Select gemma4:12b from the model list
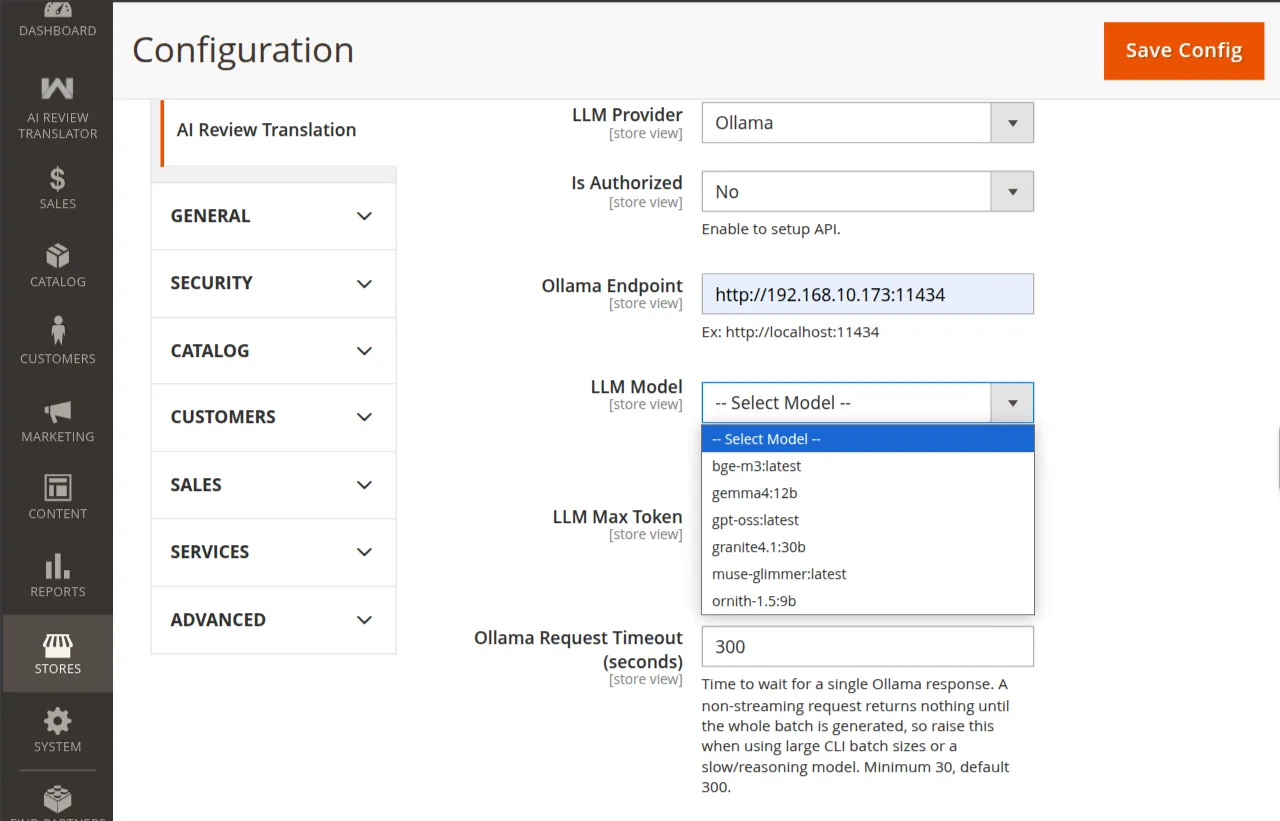 [867, 493]
